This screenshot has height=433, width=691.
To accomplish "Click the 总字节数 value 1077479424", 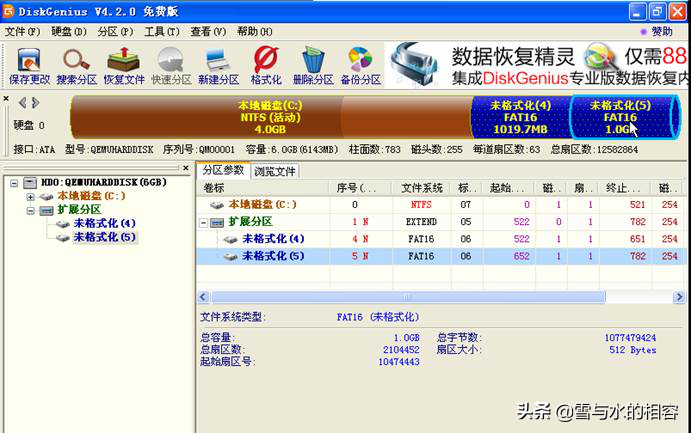I will pyautogui.click(x=630, y=338).
